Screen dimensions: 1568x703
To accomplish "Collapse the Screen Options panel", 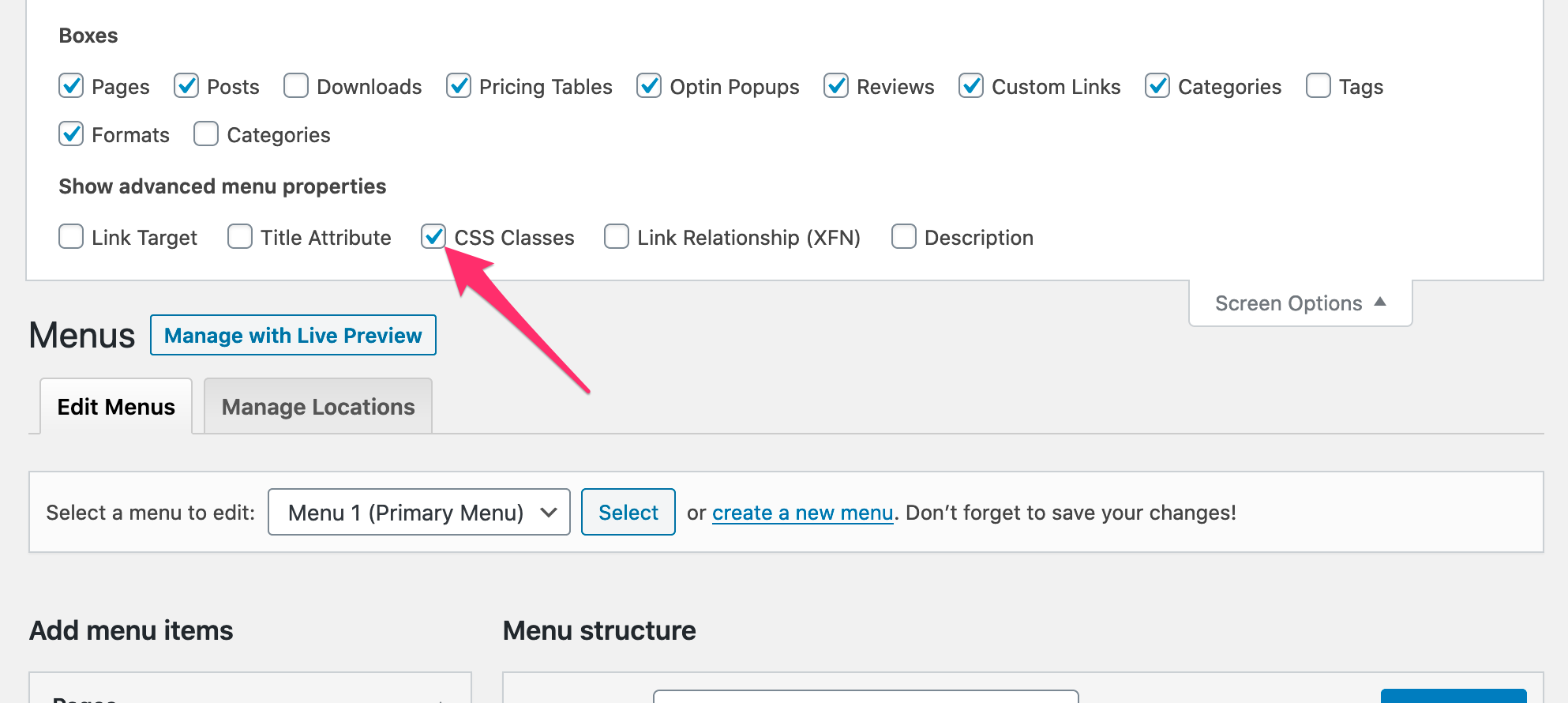I will 1300,303.
